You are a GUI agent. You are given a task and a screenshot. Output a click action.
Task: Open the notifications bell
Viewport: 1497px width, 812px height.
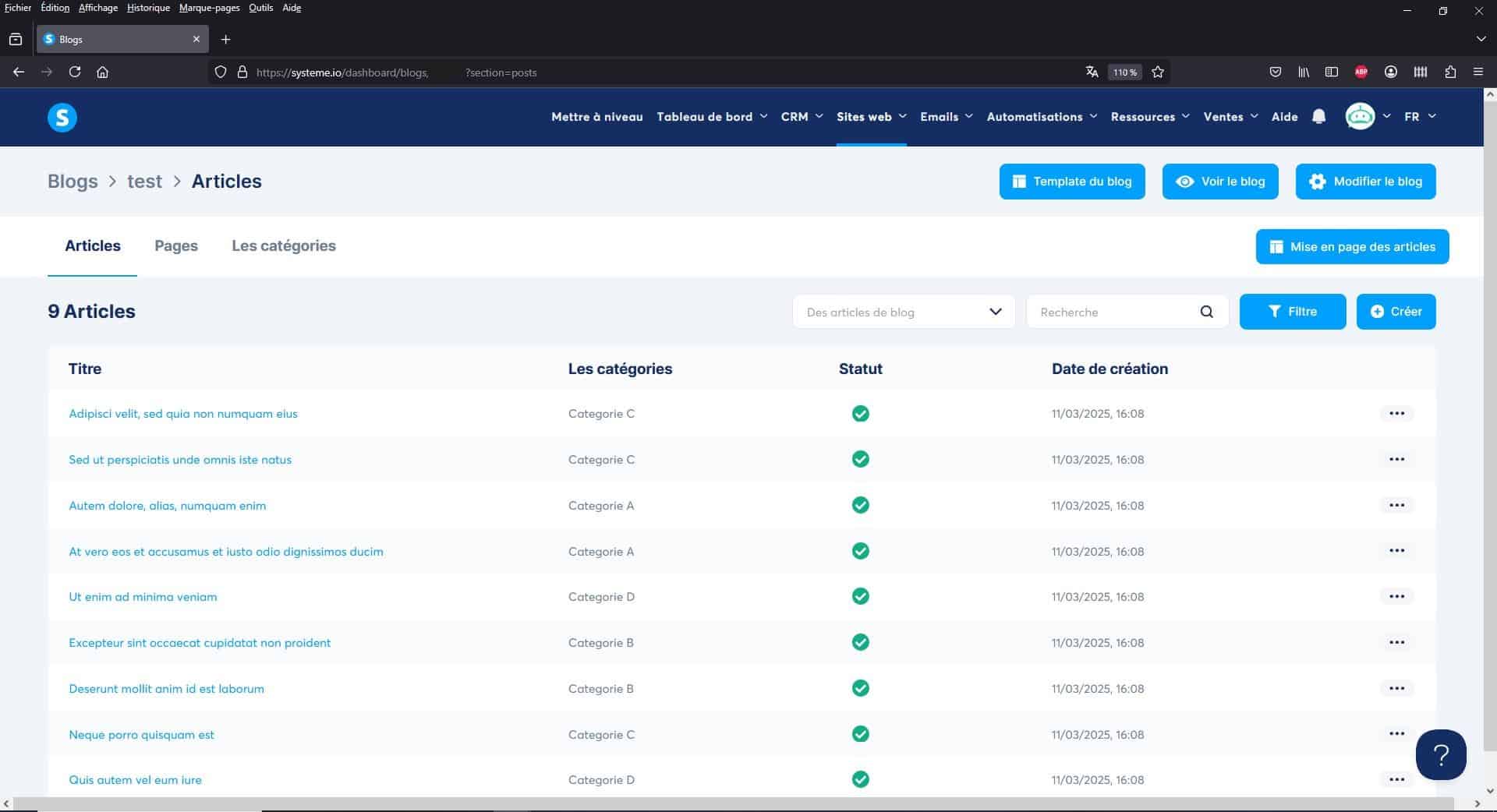pos(1318,117)
